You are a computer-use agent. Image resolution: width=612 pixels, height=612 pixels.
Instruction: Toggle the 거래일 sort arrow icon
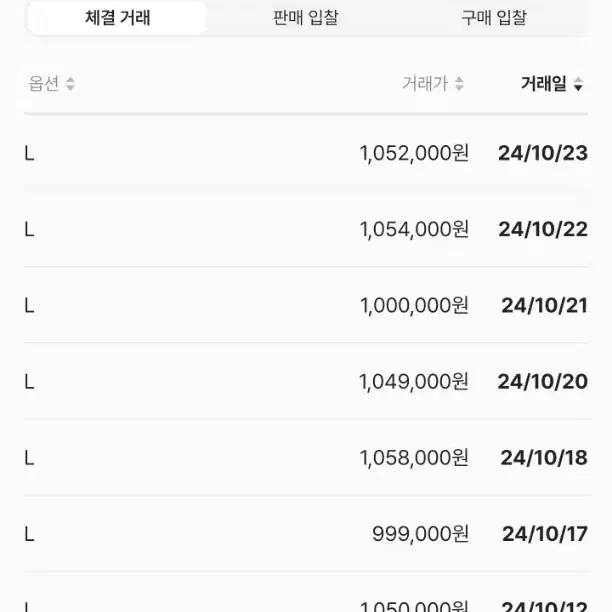click(578, 84)
